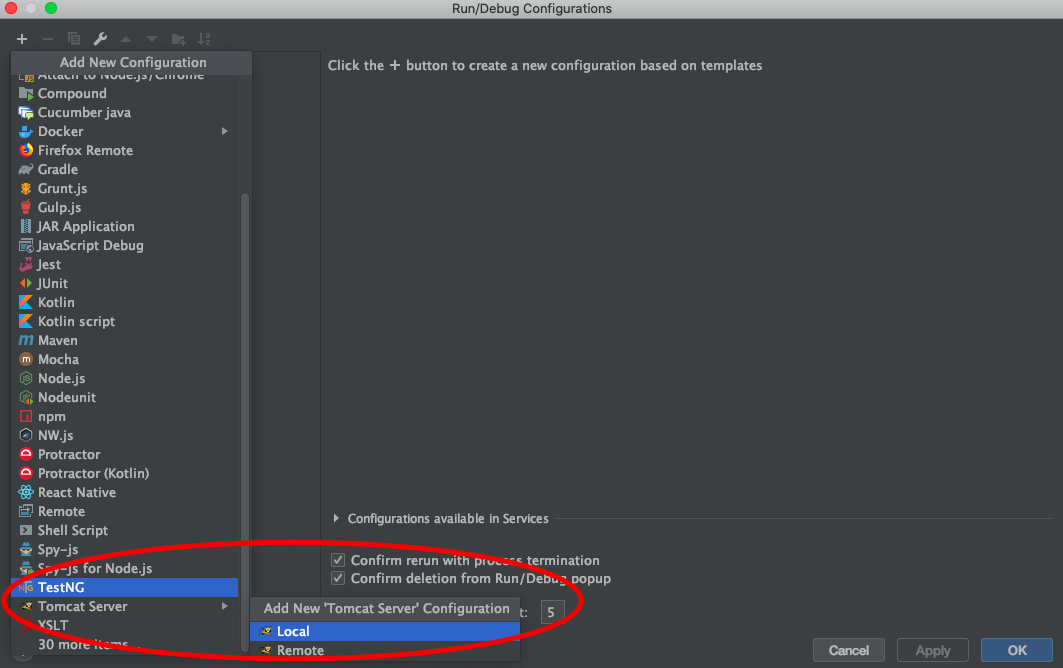Image resolution: width=1063 pixels, height=668 pixels.
Task: Click the Gradle elephant icon
Action: pos(26,170)
